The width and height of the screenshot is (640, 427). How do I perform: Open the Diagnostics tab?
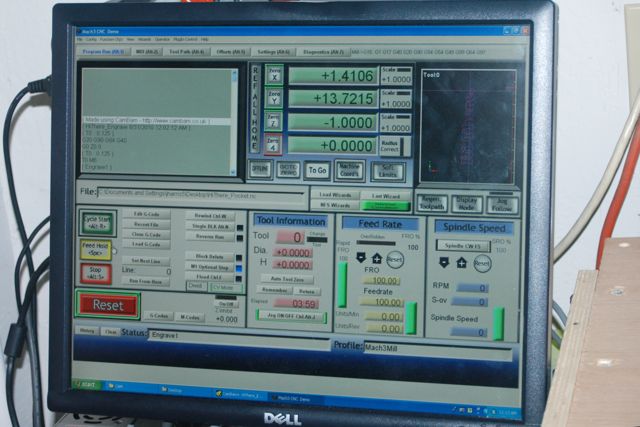pyautogui.click(x=323, y=52)
